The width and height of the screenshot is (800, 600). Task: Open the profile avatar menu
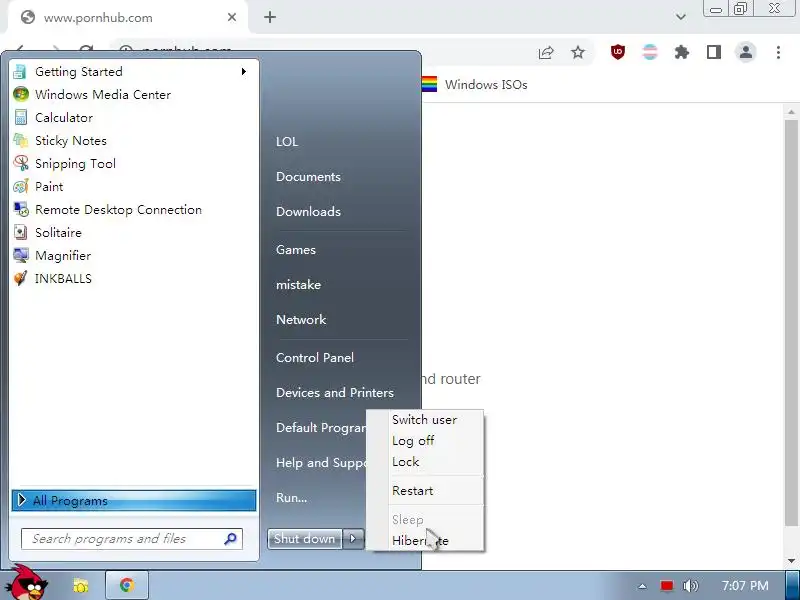point(745,52)
